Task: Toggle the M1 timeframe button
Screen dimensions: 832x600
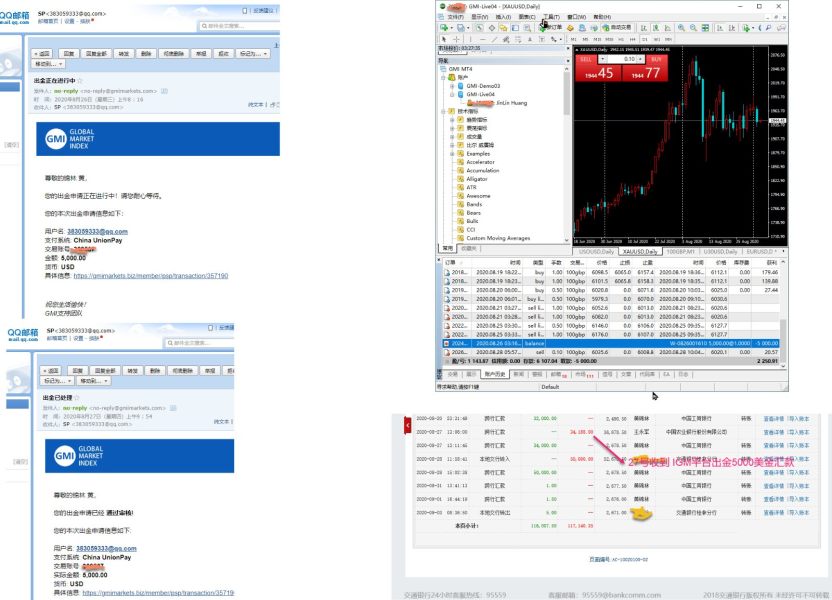Action: [x=574, y=39]
